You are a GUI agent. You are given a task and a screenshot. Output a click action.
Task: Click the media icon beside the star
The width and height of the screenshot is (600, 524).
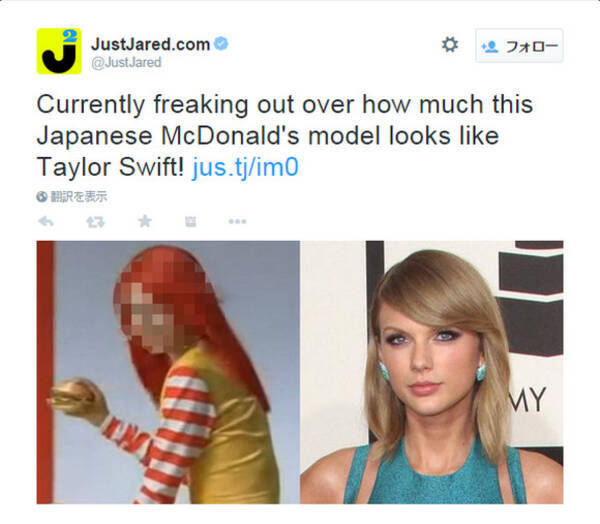pyautogui.click(x=191, y=221)
